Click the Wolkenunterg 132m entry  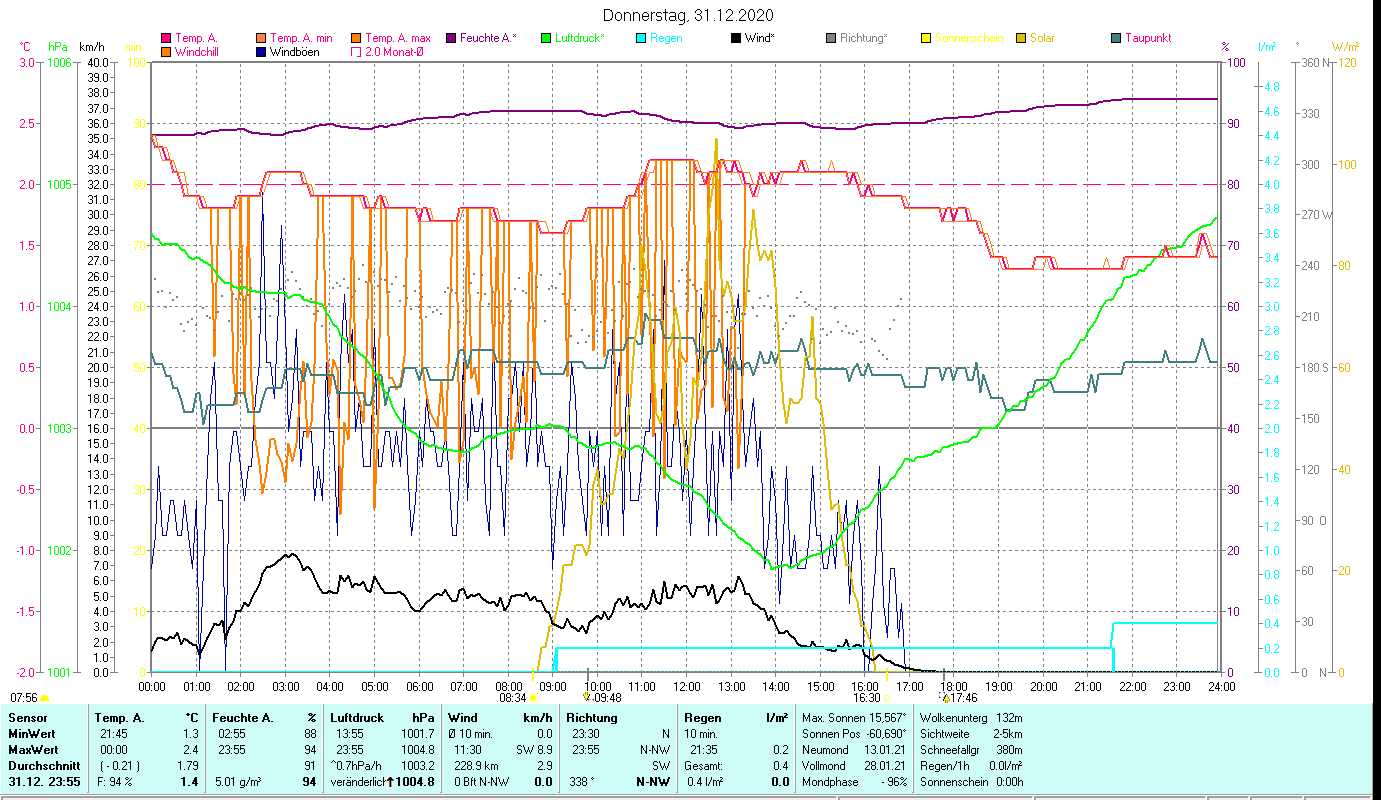coord(970,718)
